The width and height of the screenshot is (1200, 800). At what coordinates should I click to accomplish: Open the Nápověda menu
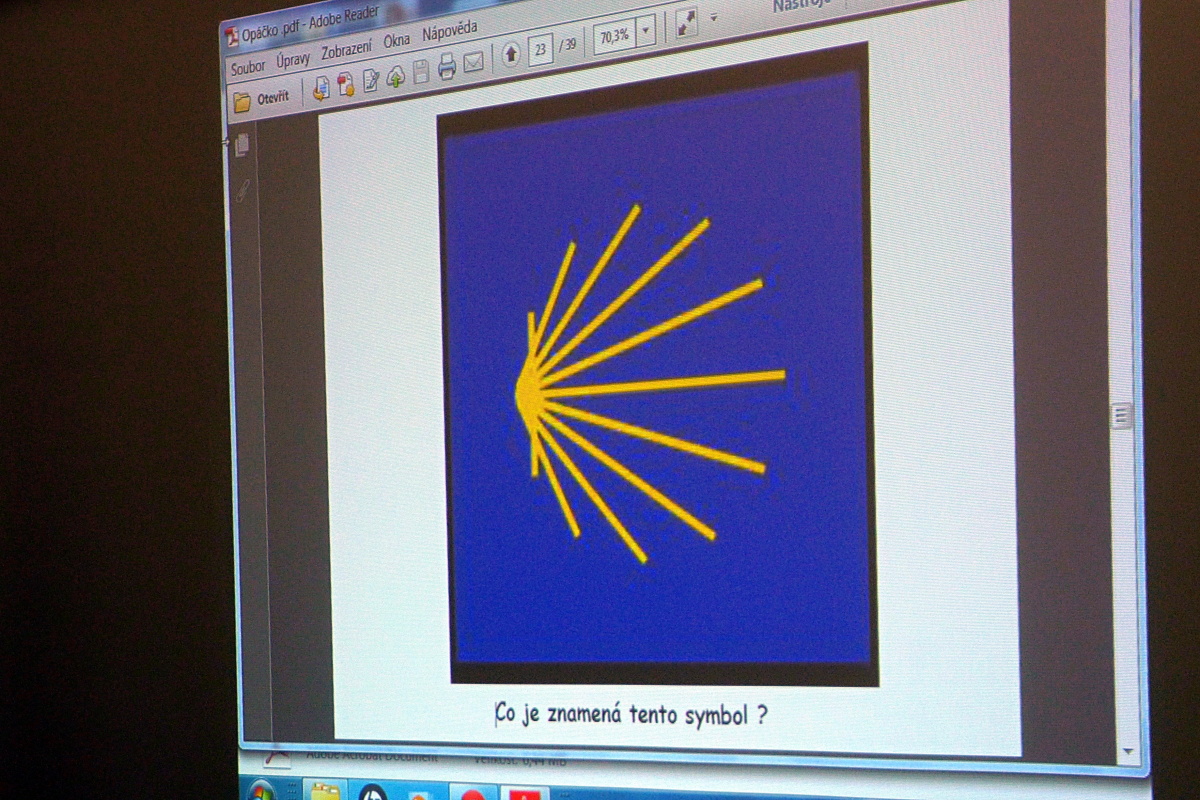coord(450,30)
